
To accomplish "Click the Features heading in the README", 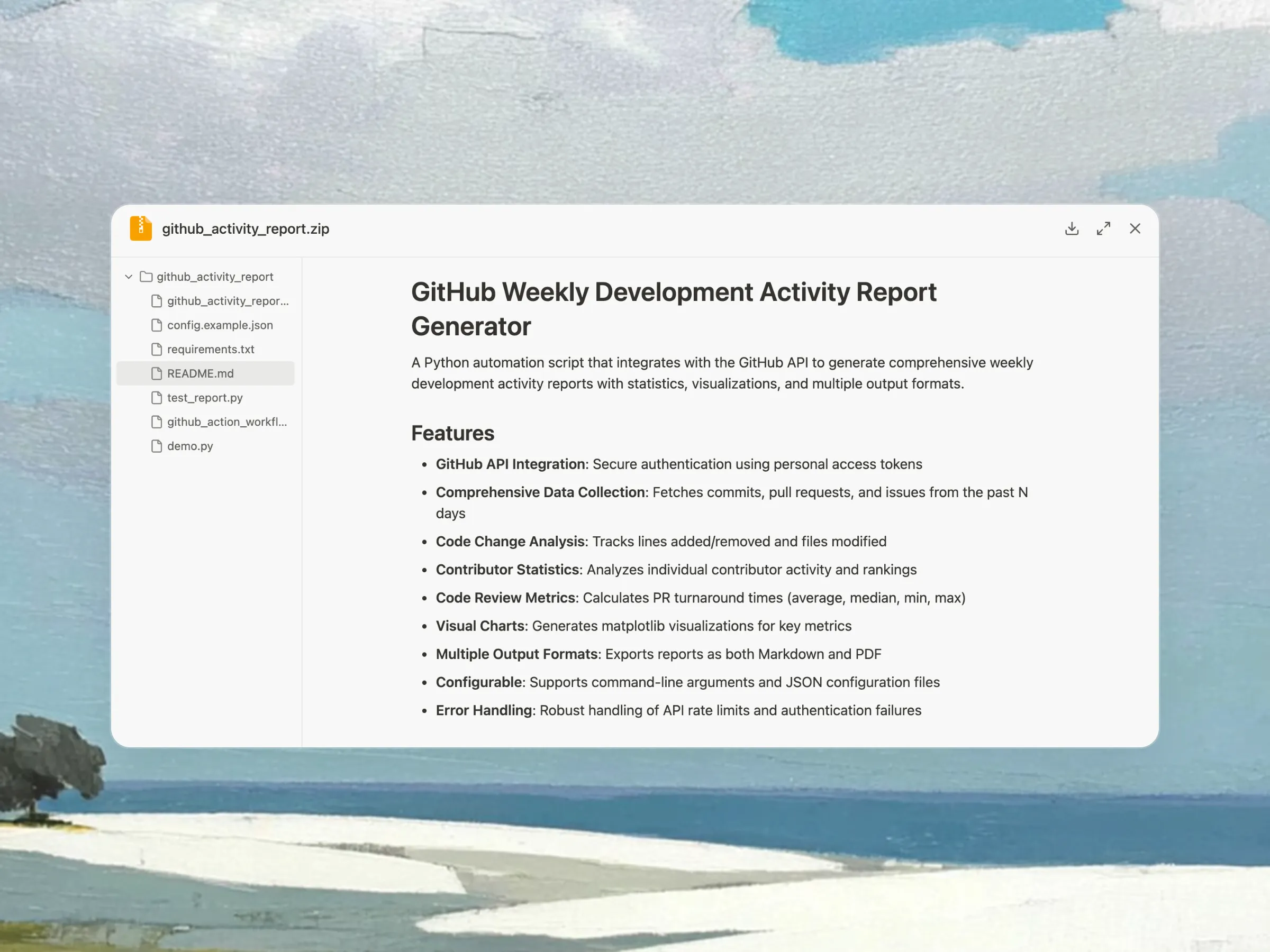I will click(452, 433).
